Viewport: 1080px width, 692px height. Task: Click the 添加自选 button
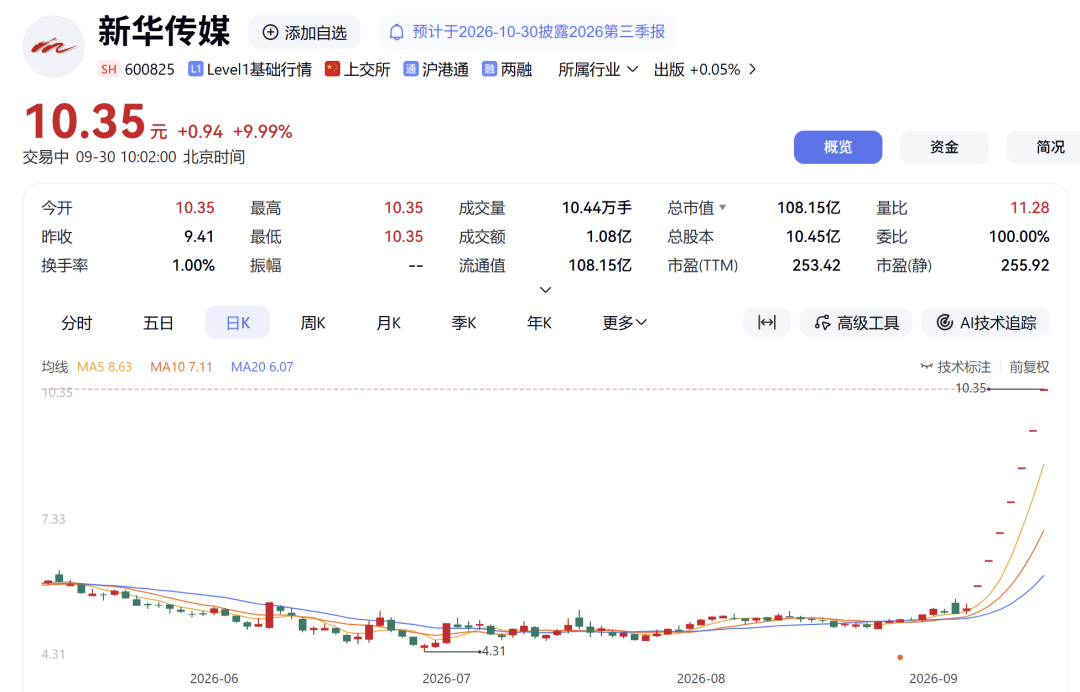[304, 32]
